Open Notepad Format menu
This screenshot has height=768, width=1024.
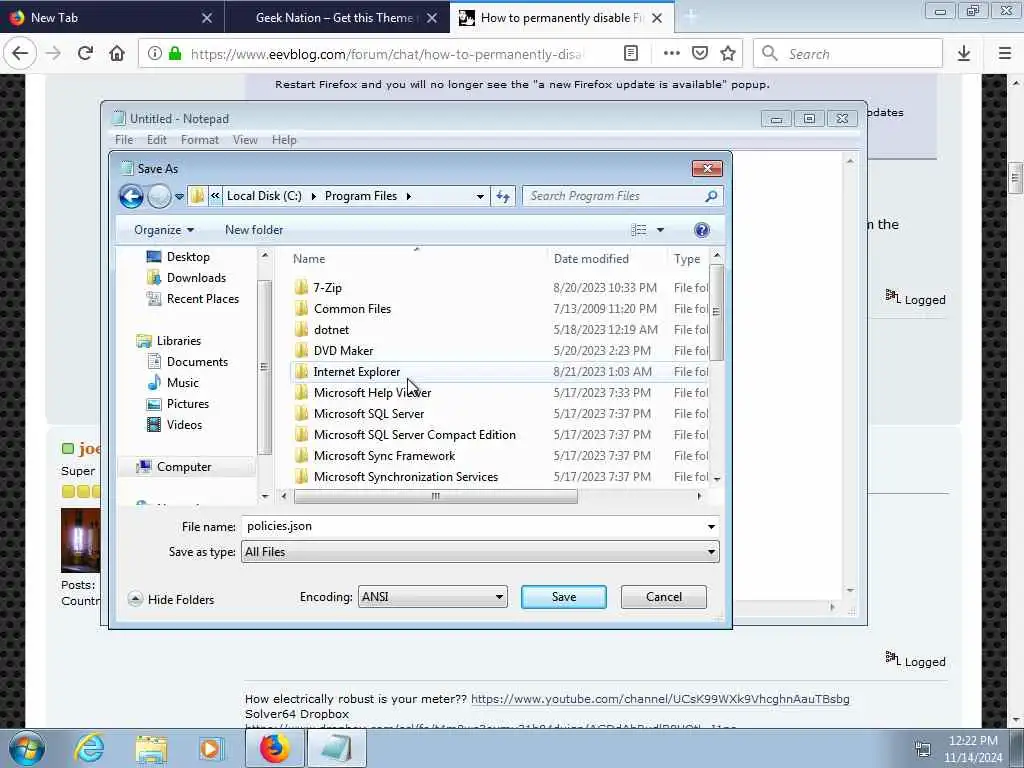pyautogui.click(x=200, y=140)
